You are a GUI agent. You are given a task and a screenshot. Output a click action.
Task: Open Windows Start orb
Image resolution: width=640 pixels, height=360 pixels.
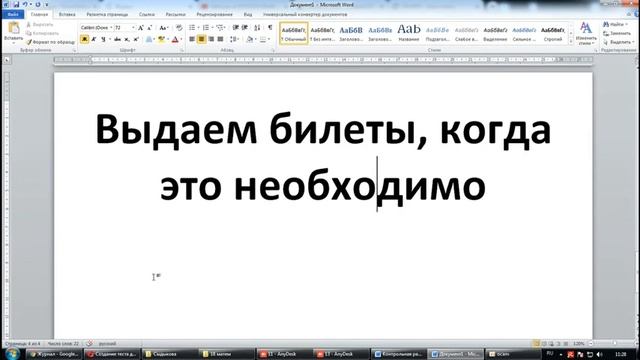(13, 353)
